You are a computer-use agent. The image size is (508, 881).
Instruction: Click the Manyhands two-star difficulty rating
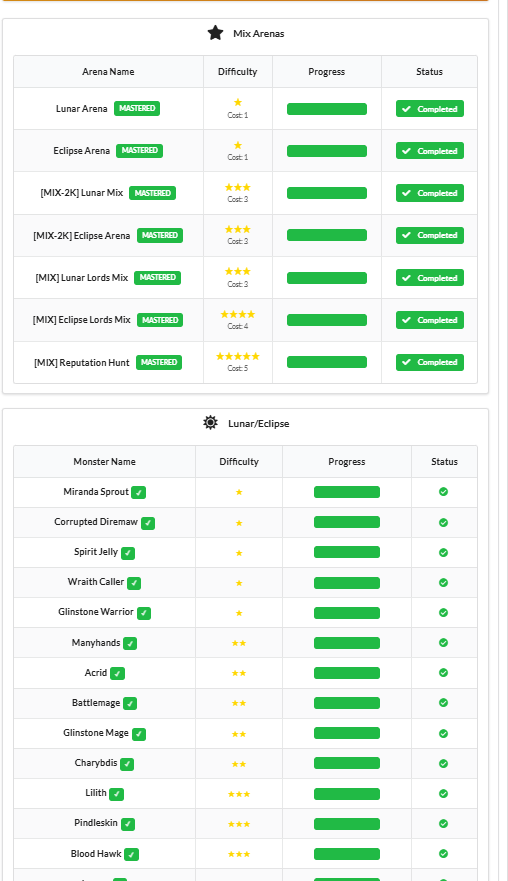pos(239,643)
